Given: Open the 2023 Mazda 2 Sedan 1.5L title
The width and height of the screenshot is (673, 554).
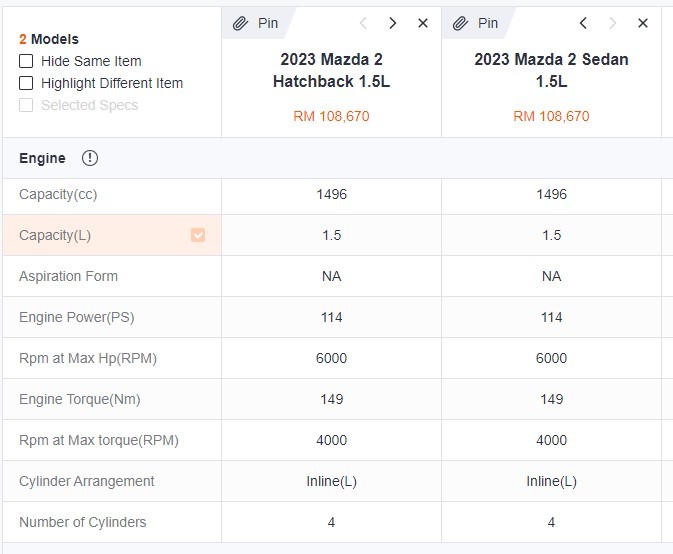Looking at the screenshot, I should coord(551,70).
